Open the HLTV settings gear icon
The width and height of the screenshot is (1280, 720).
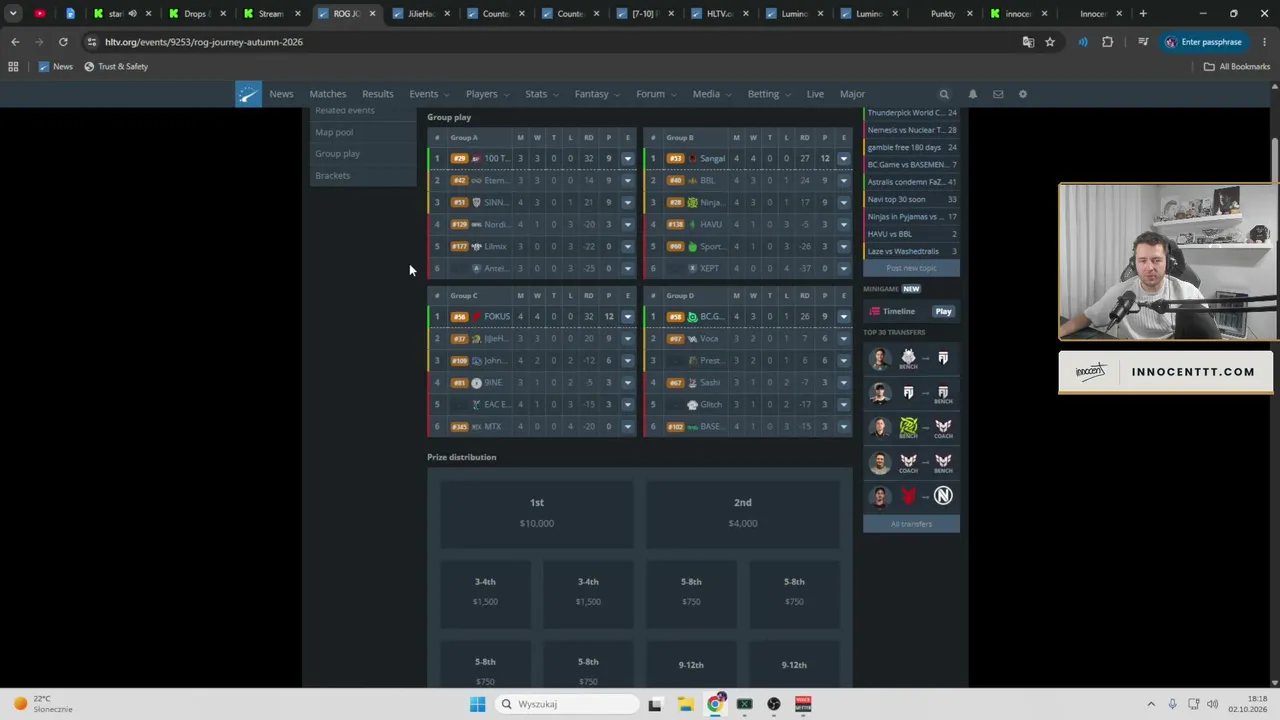(1022, 94)
